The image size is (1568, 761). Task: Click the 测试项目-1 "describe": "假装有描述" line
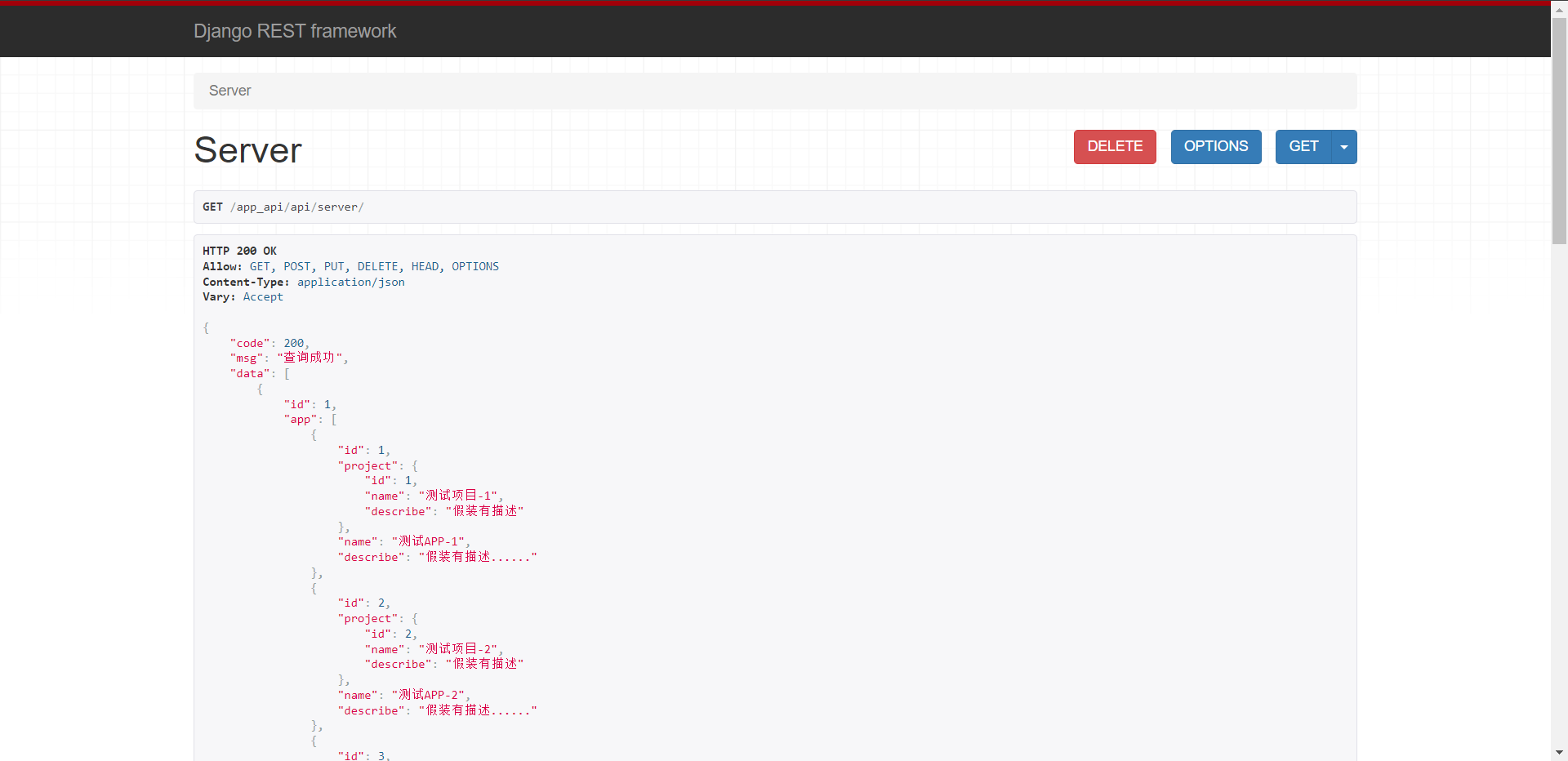point(444,511)
